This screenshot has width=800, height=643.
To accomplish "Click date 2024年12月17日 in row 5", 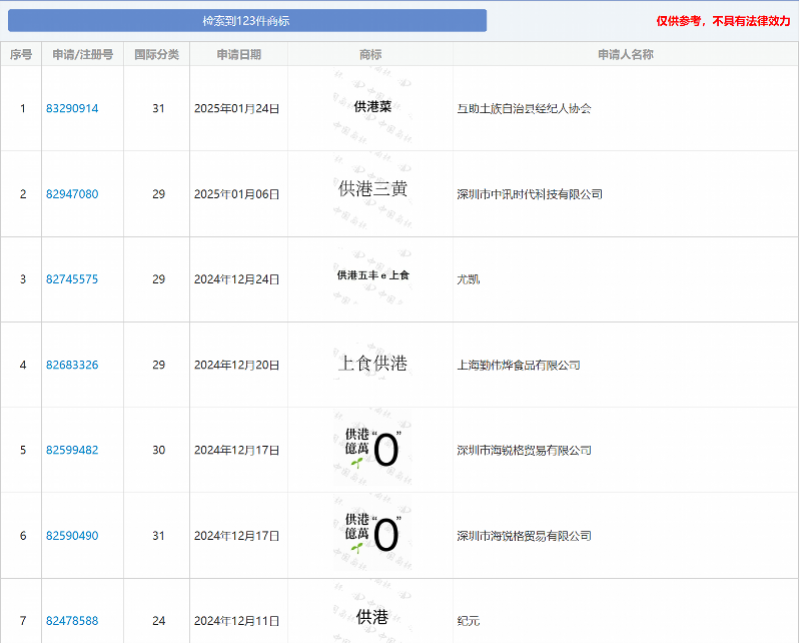I will 237,450.
